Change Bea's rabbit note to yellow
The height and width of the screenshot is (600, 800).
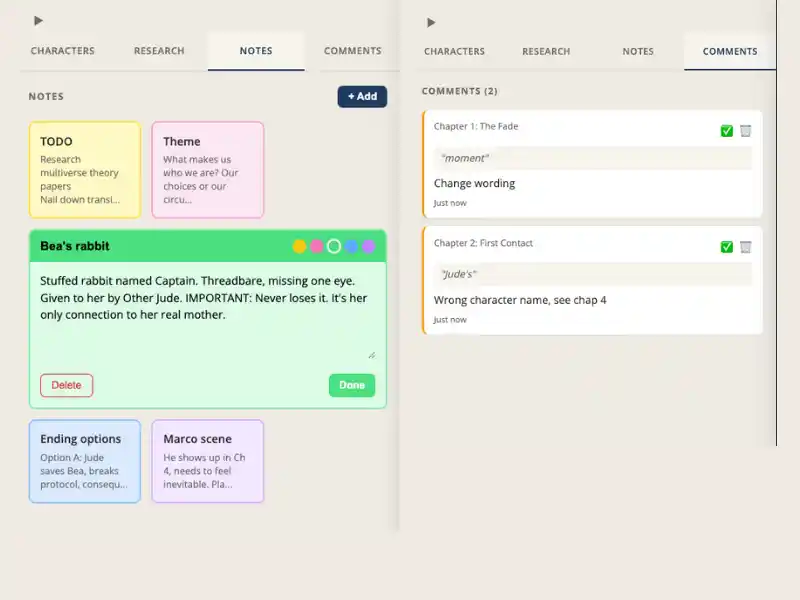(x=299, y=245)
